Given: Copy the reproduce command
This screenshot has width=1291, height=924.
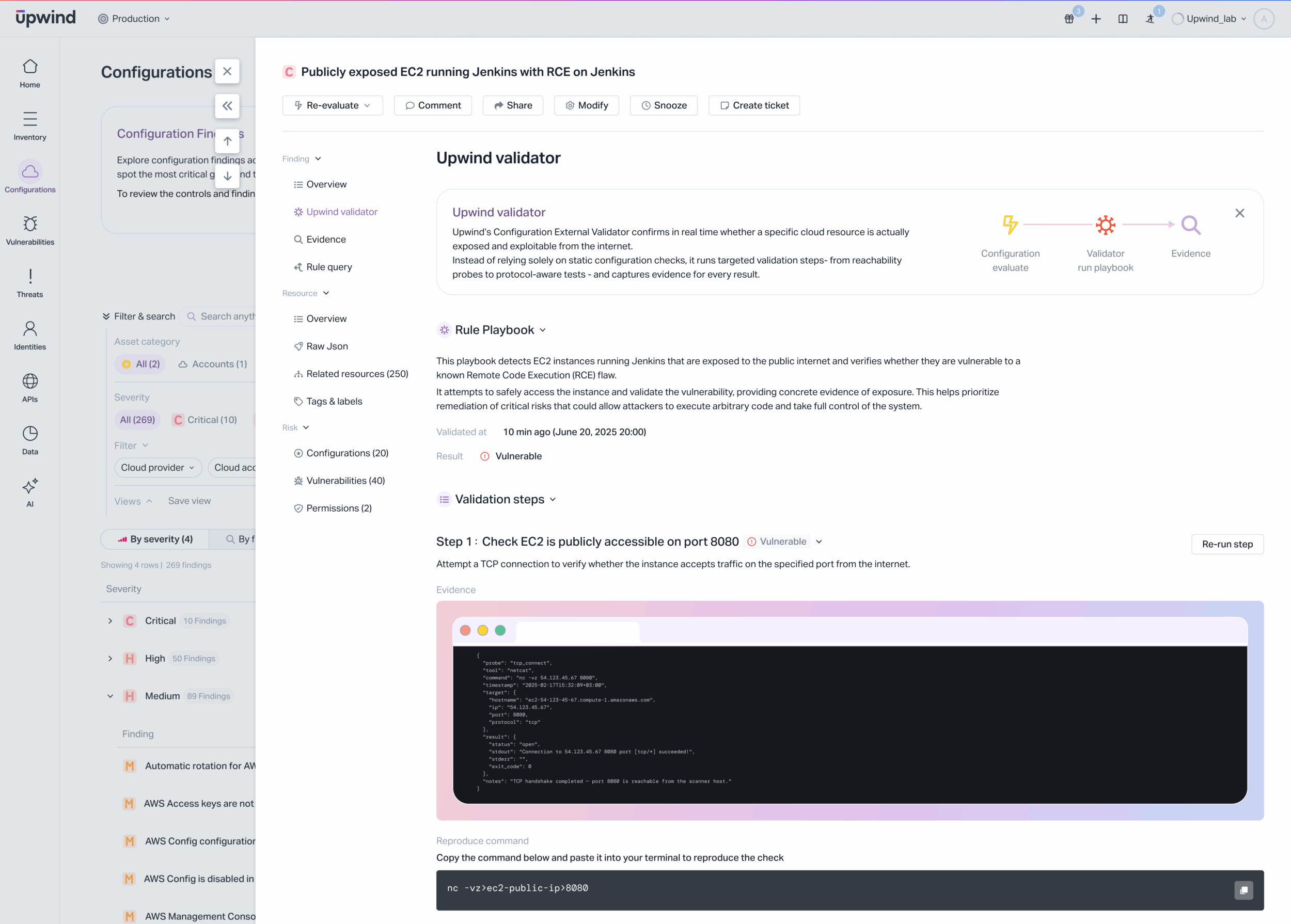Looking at the screenshot, I should [x=1243, y=890].
